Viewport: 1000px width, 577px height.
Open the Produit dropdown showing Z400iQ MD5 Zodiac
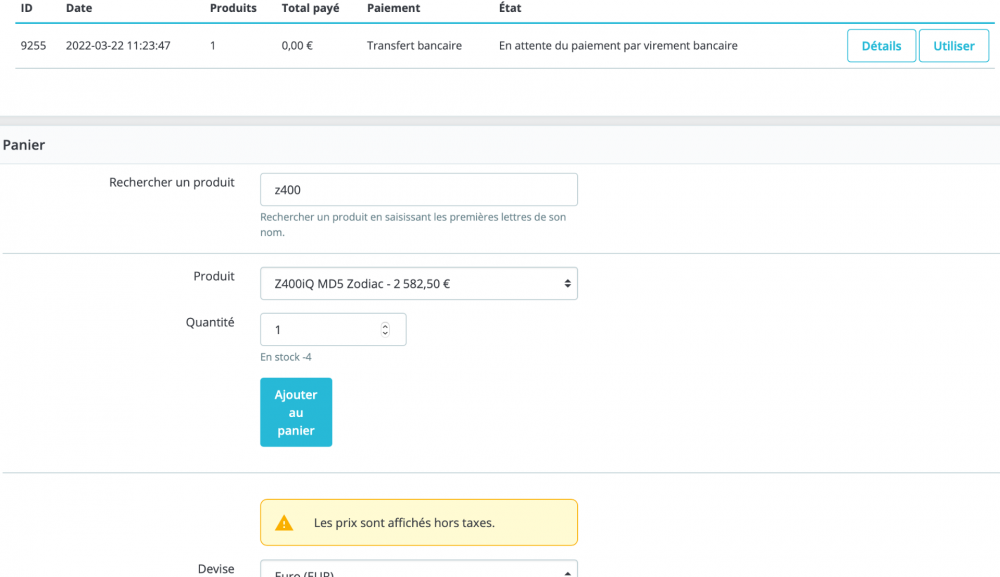(x=418, y=283)
